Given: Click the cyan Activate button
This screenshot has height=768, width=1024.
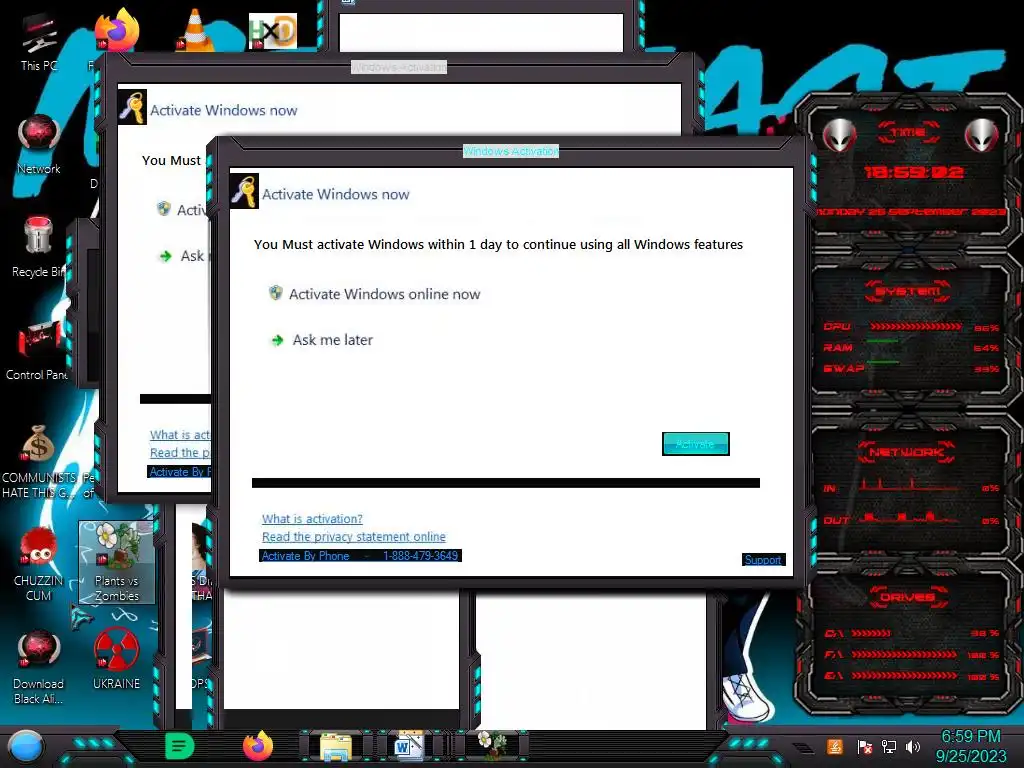Looking at the screenshot, I should 696,444.
